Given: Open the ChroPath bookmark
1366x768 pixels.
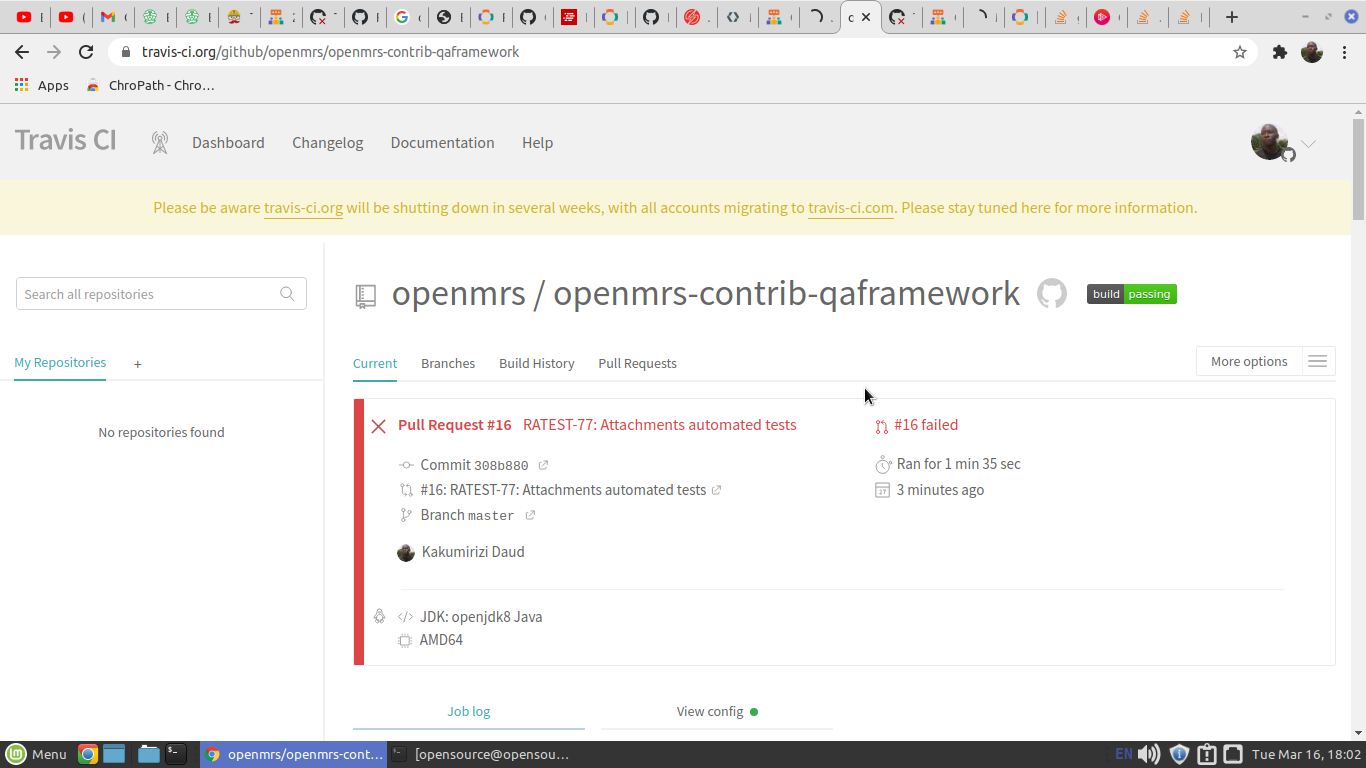Looking at the screenshot, I should point(151,85).
